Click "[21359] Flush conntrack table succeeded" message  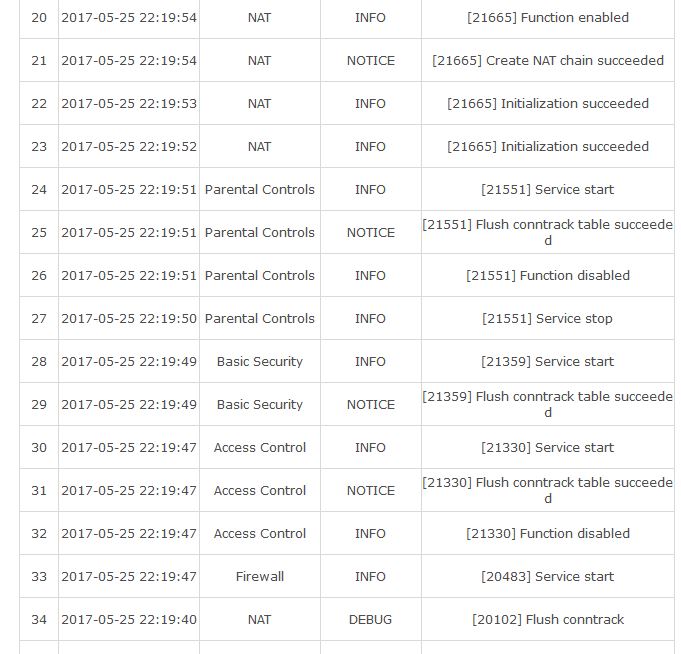click(547, 405)
